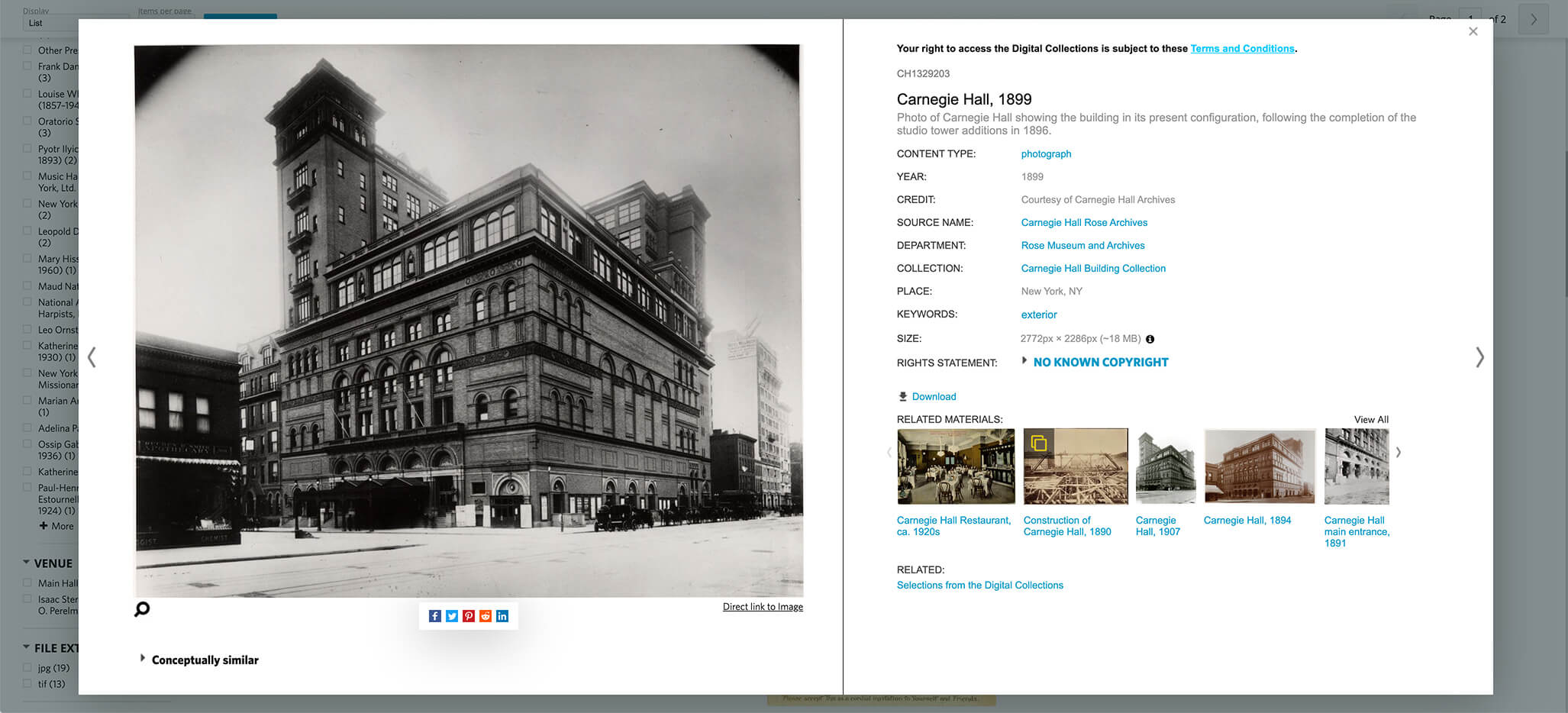
Task: Check the Frank Dan... filter checkbox
Action: tap(27, 66)
